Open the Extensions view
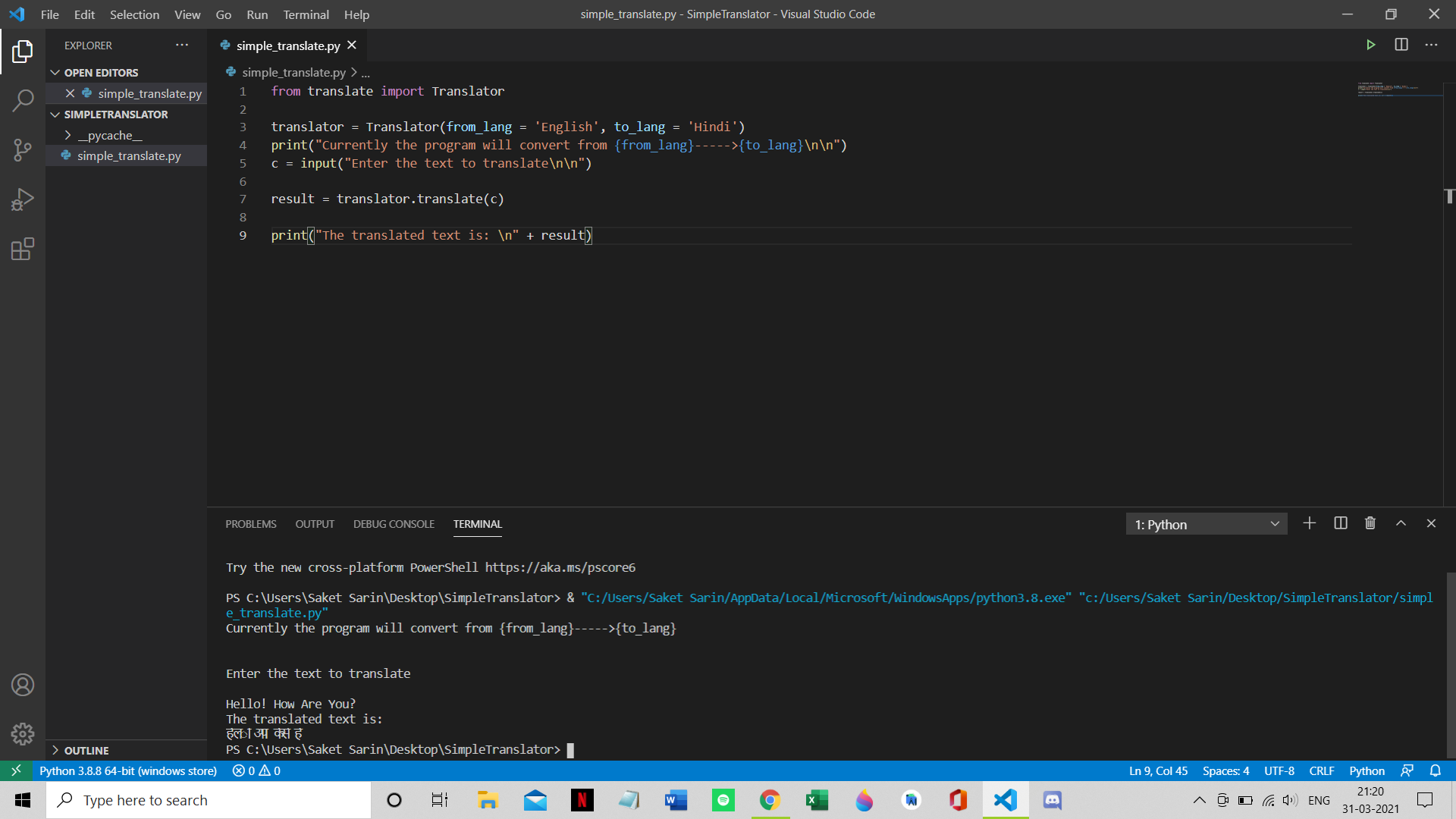This screenshot has height=819, width=1456. click(23, 249)
